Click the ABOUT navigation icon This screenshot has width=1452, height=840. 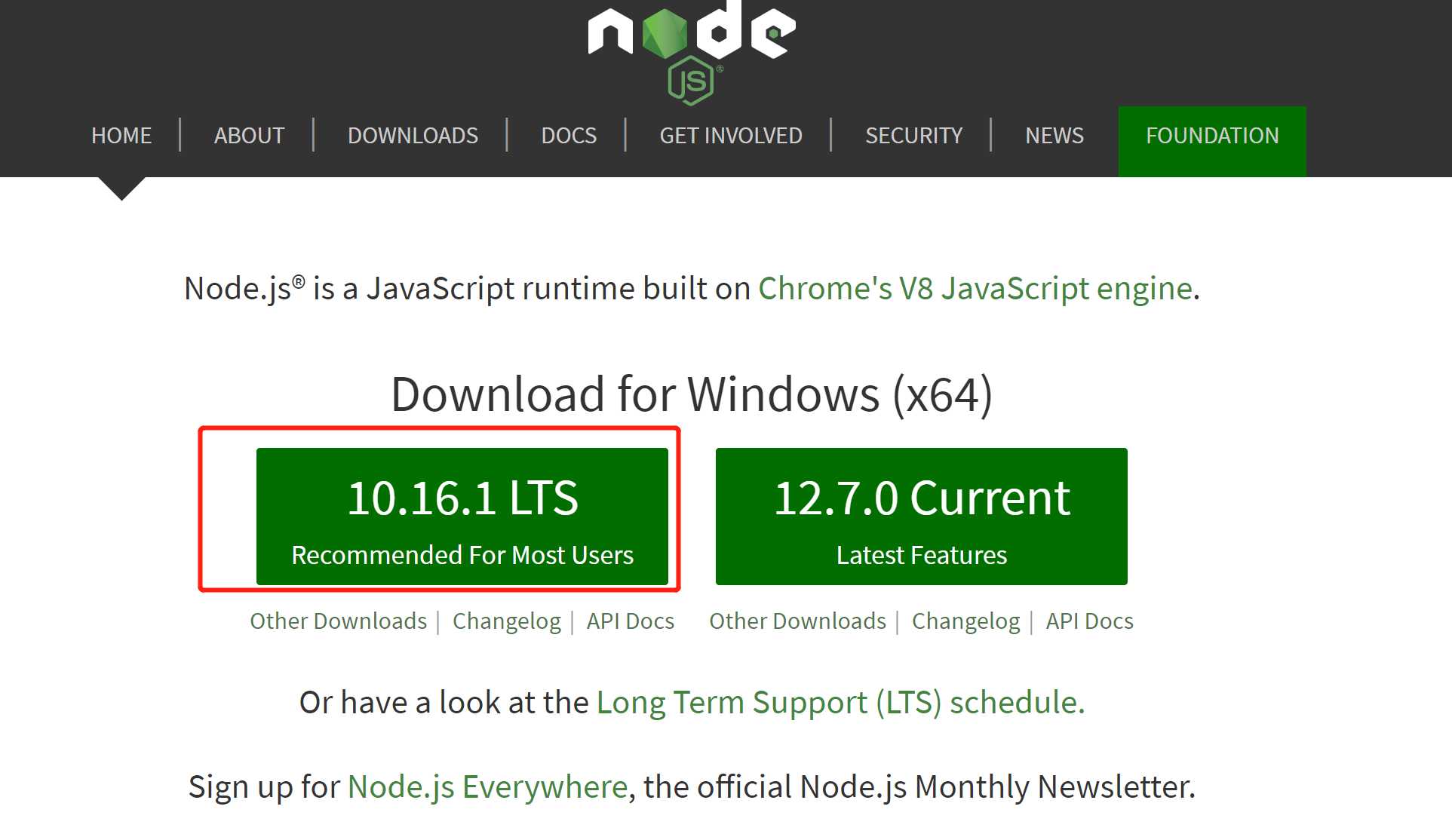pos(249,135)
